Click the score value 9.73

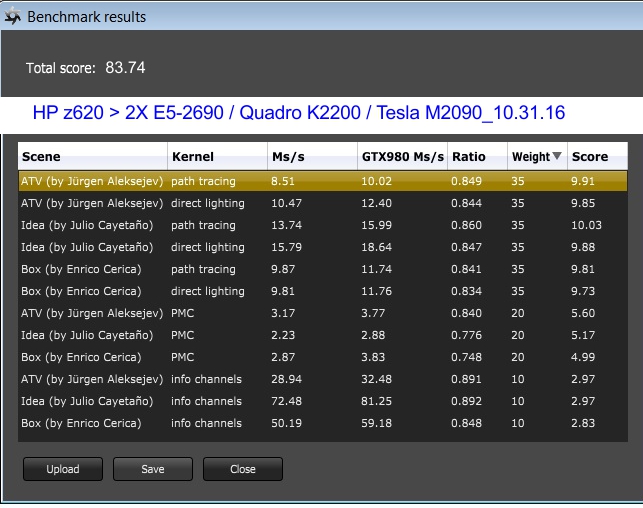pos(583,291)
